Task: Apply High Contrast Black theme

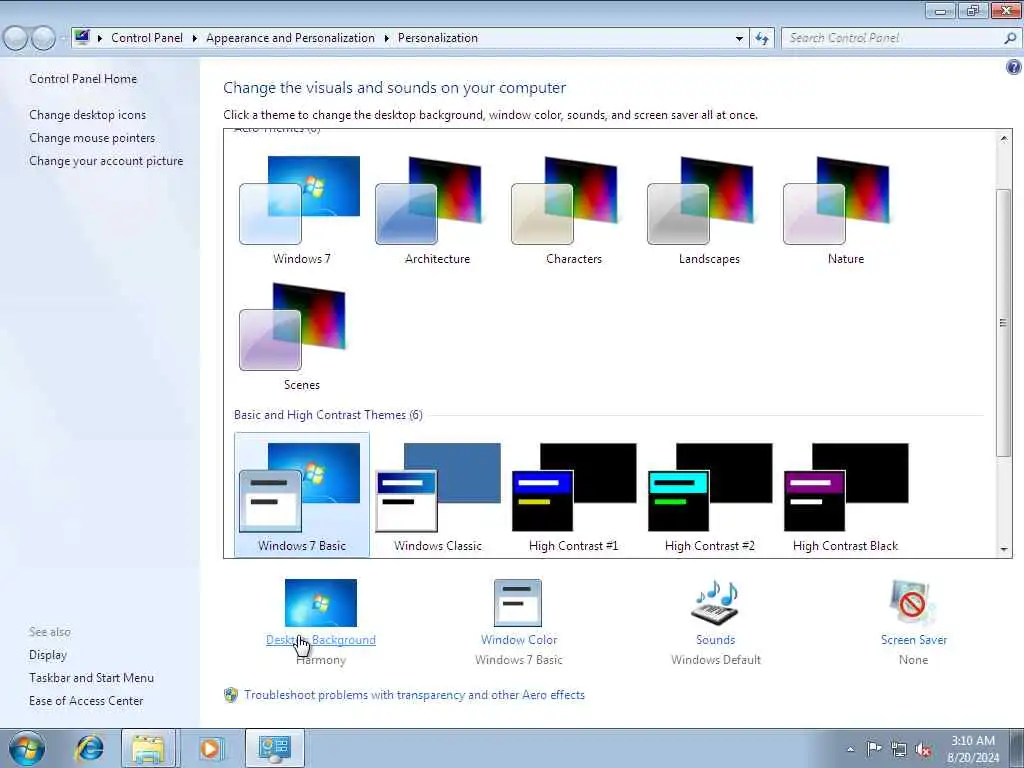Action: tap(845, 495)
